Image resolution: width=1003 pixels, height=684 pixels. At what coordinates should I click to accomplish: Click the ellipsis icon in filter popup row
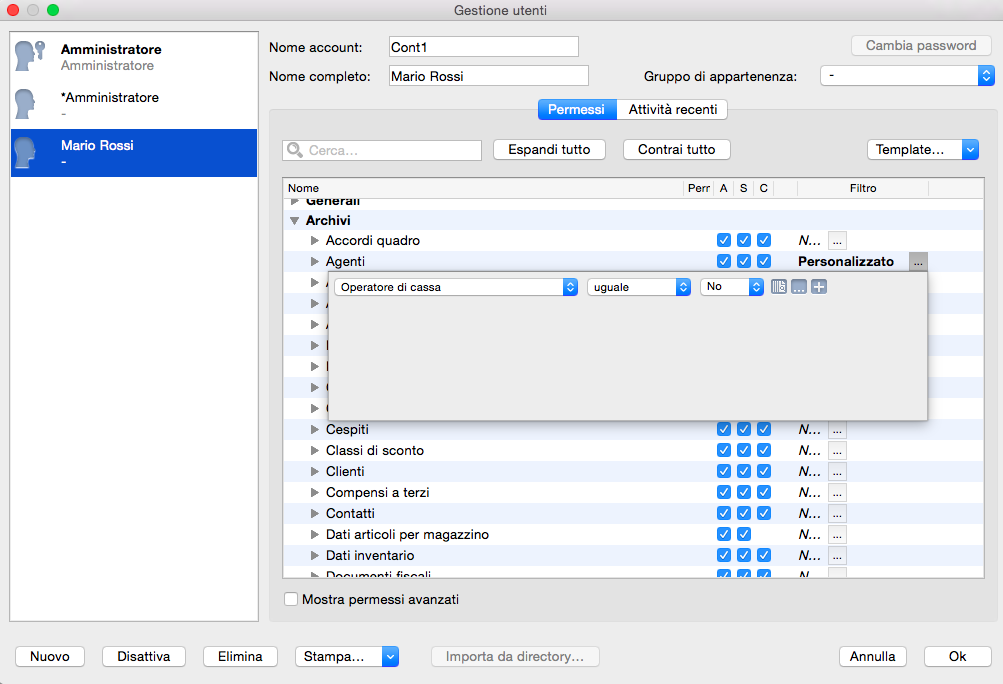click(799, 287)
